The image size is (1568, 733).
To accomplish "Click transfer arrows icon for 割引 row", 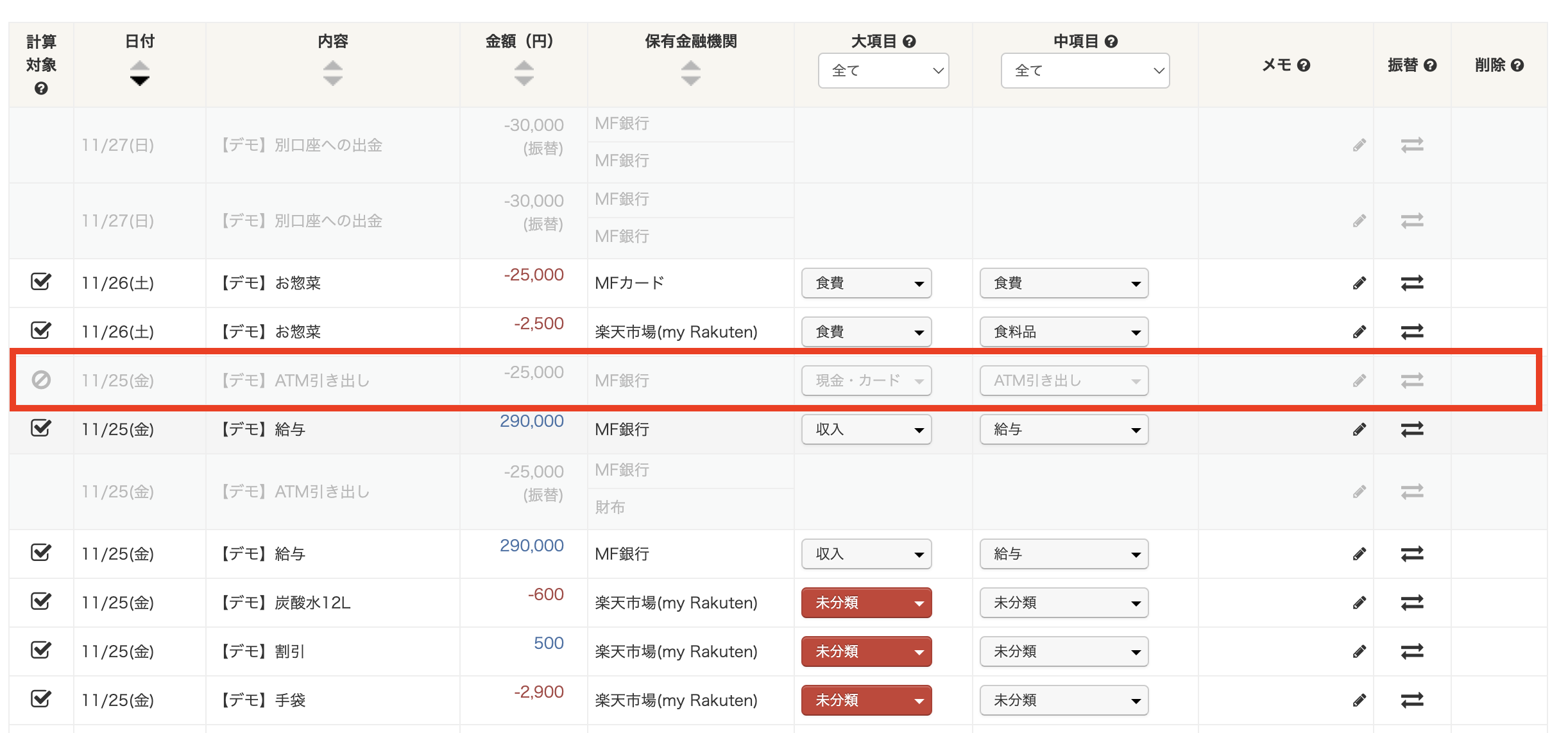I will 1412,651.
